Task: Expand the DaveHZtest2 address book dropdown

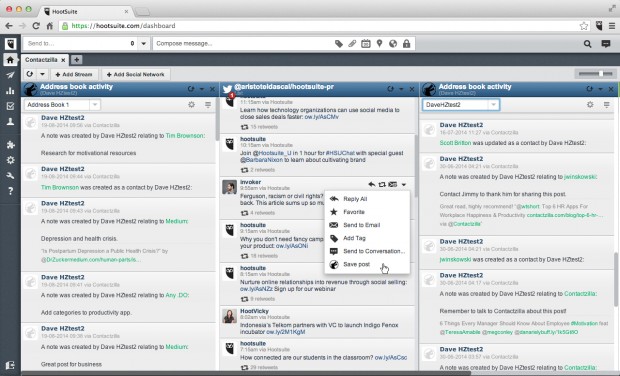Action: (x=461, y=105)
